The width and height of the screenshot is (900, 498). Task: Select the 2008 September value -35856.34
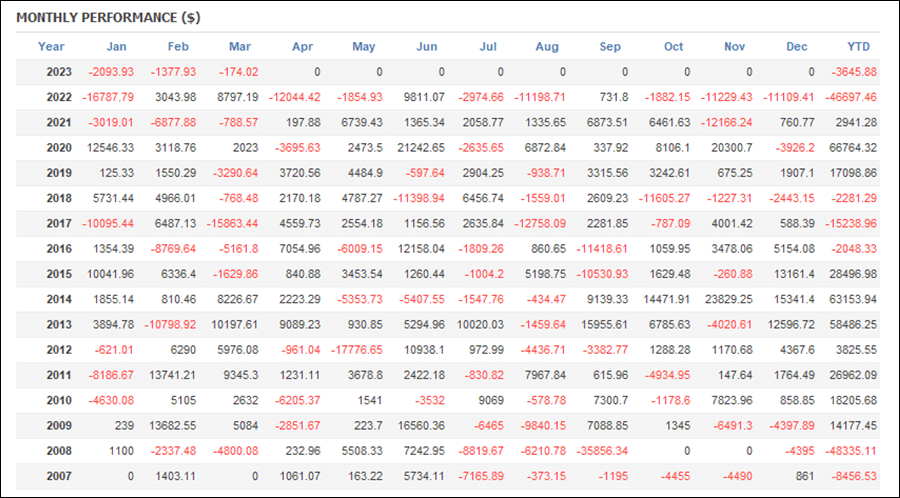click(602, 451)
